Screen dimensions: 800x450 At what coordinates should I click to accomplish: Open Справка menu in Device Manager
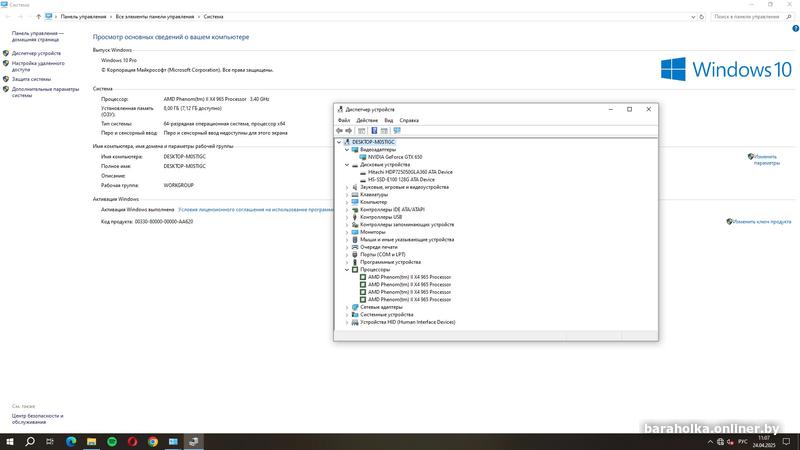point(409,120)
